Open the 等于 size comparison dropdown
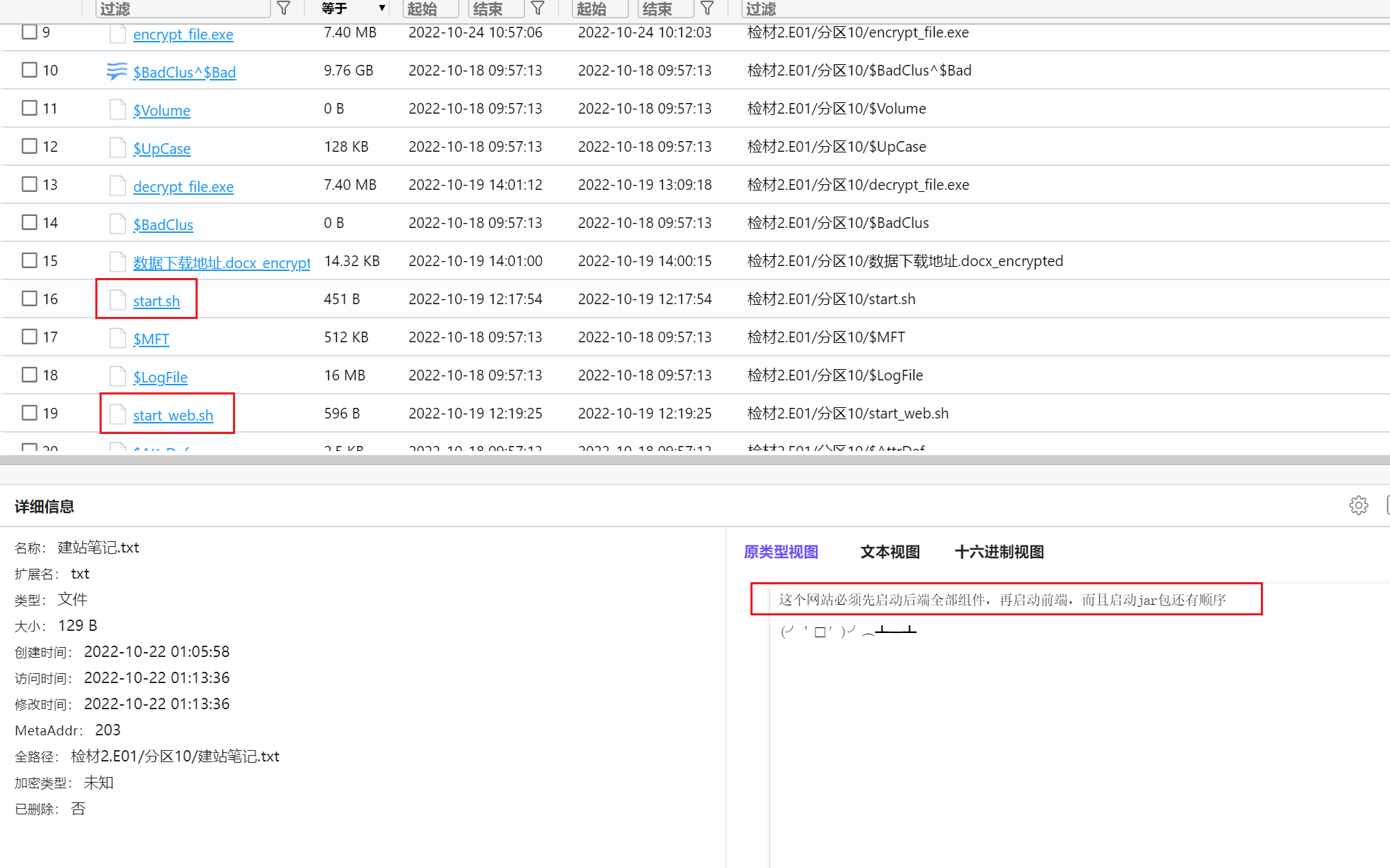This screenshot has height=868, width=1390. pyautogui.click(x=353, y=8)
